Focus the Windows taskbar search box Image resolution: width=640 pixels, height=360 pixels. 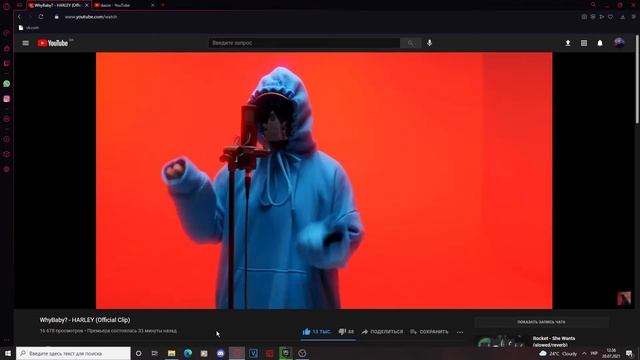(x=73, y=353)
